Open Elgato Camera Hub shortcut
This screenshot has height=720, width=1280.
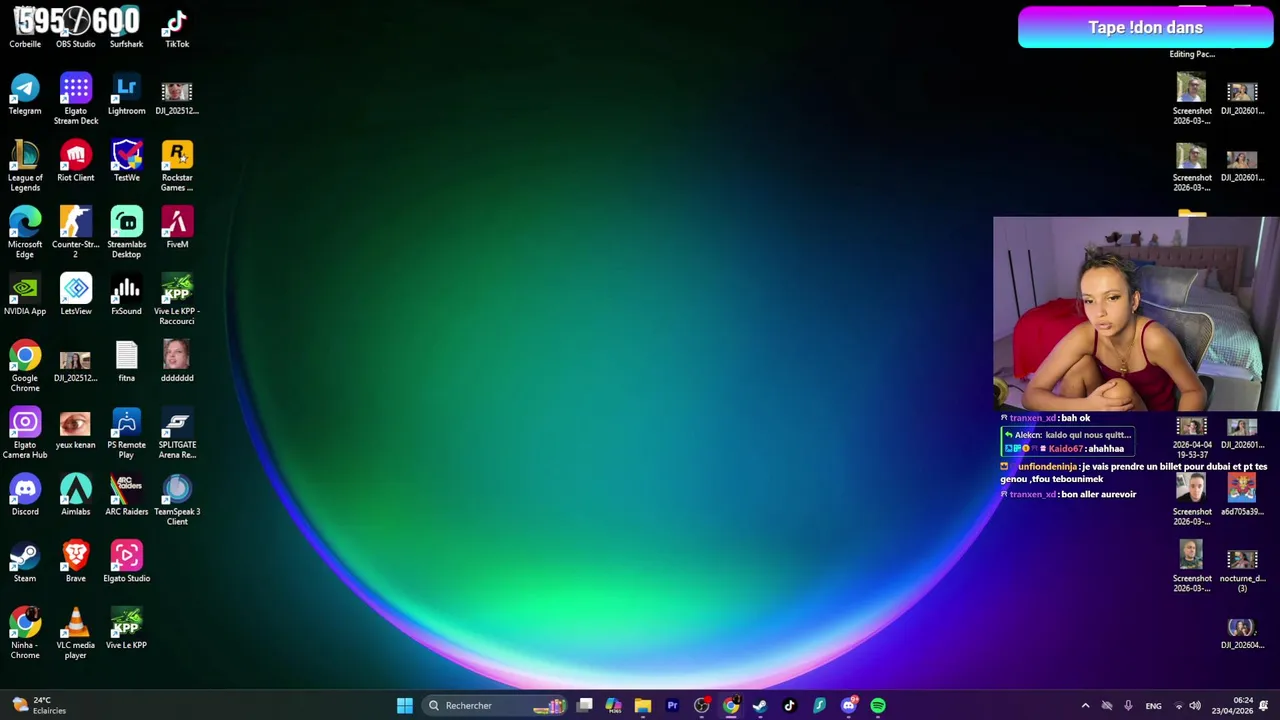tap(25, 434)
